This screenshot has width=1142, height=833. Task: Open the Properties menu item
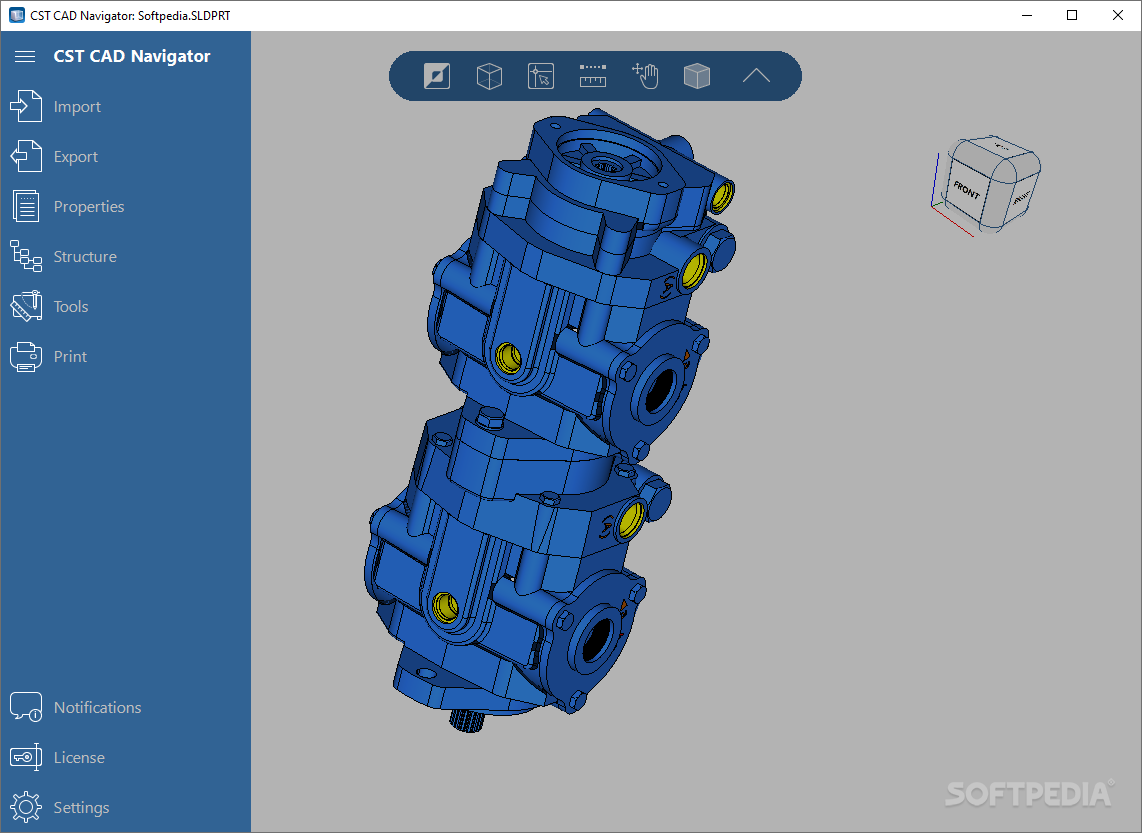point(89,207)
